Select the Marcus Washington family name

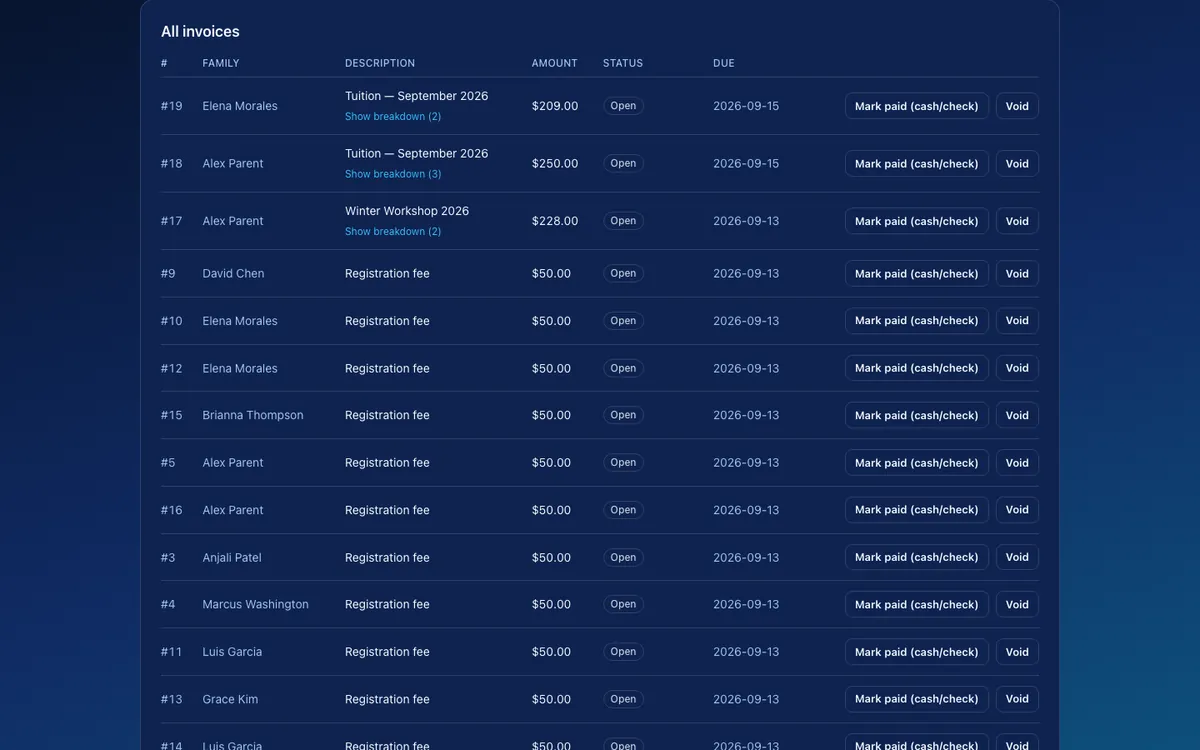pyautogui.click(x=256, y=605)
